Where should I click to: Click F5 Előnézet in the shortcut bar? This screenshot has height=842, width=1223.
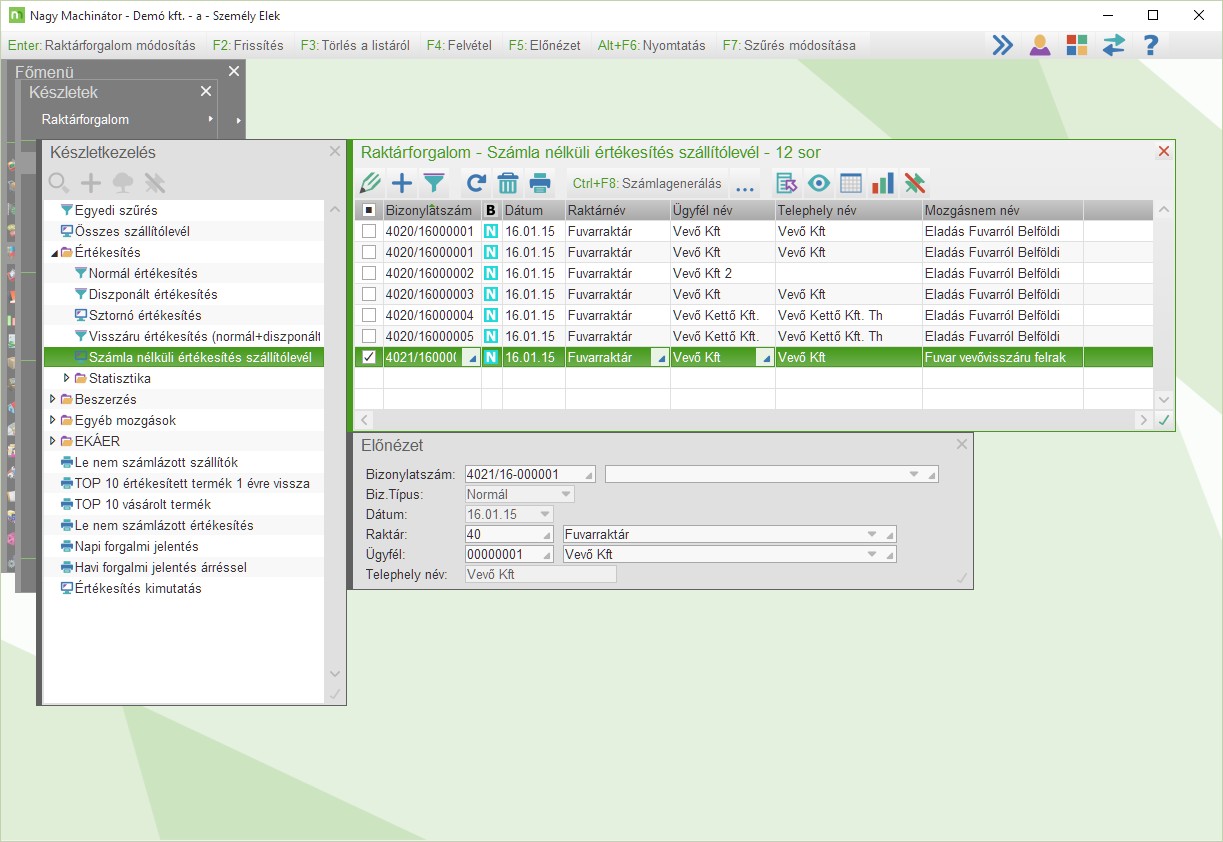coord(544,45)
